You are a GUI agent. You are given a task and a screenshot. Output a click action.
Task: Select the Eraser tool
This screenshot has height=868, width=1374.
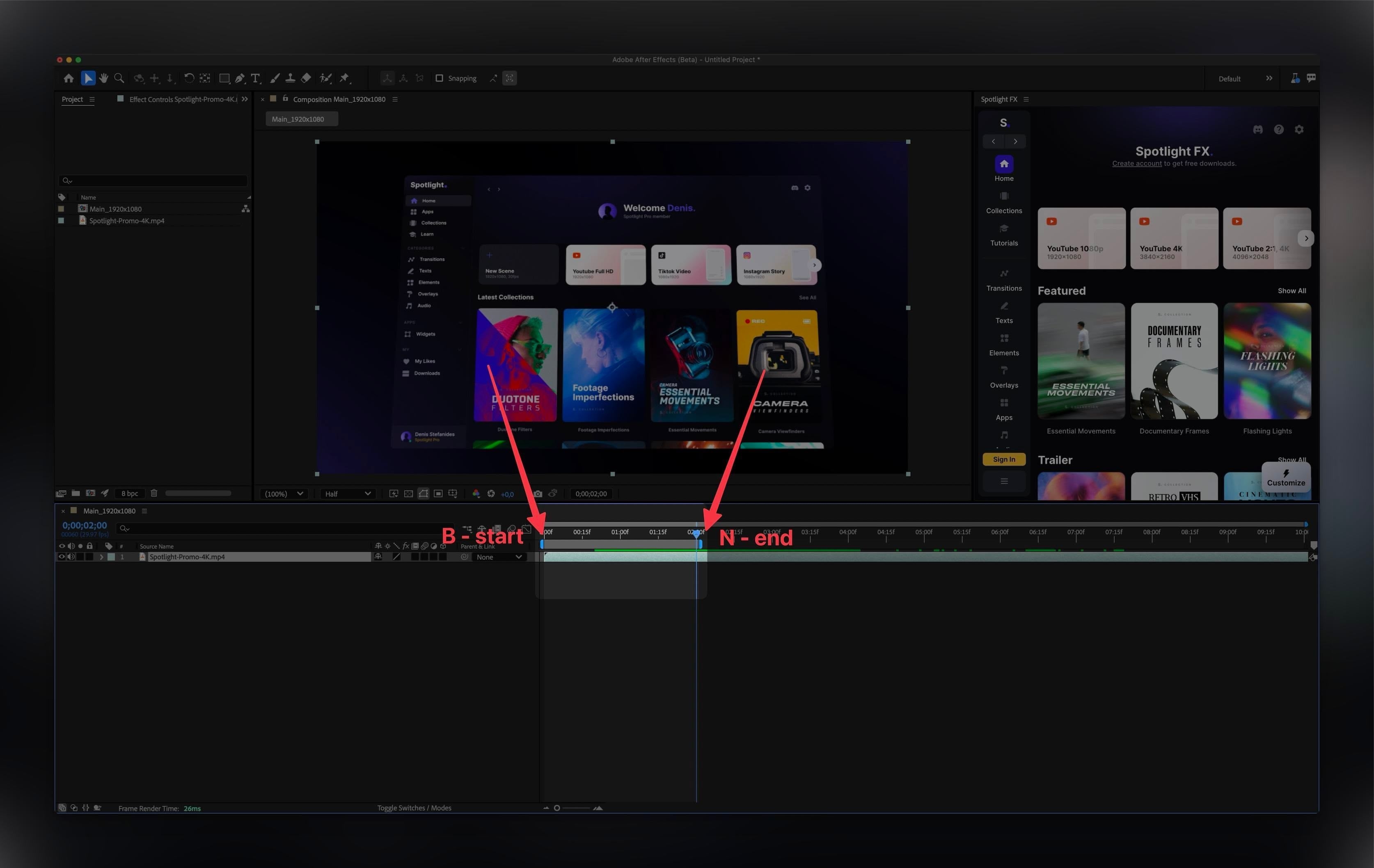306,78
